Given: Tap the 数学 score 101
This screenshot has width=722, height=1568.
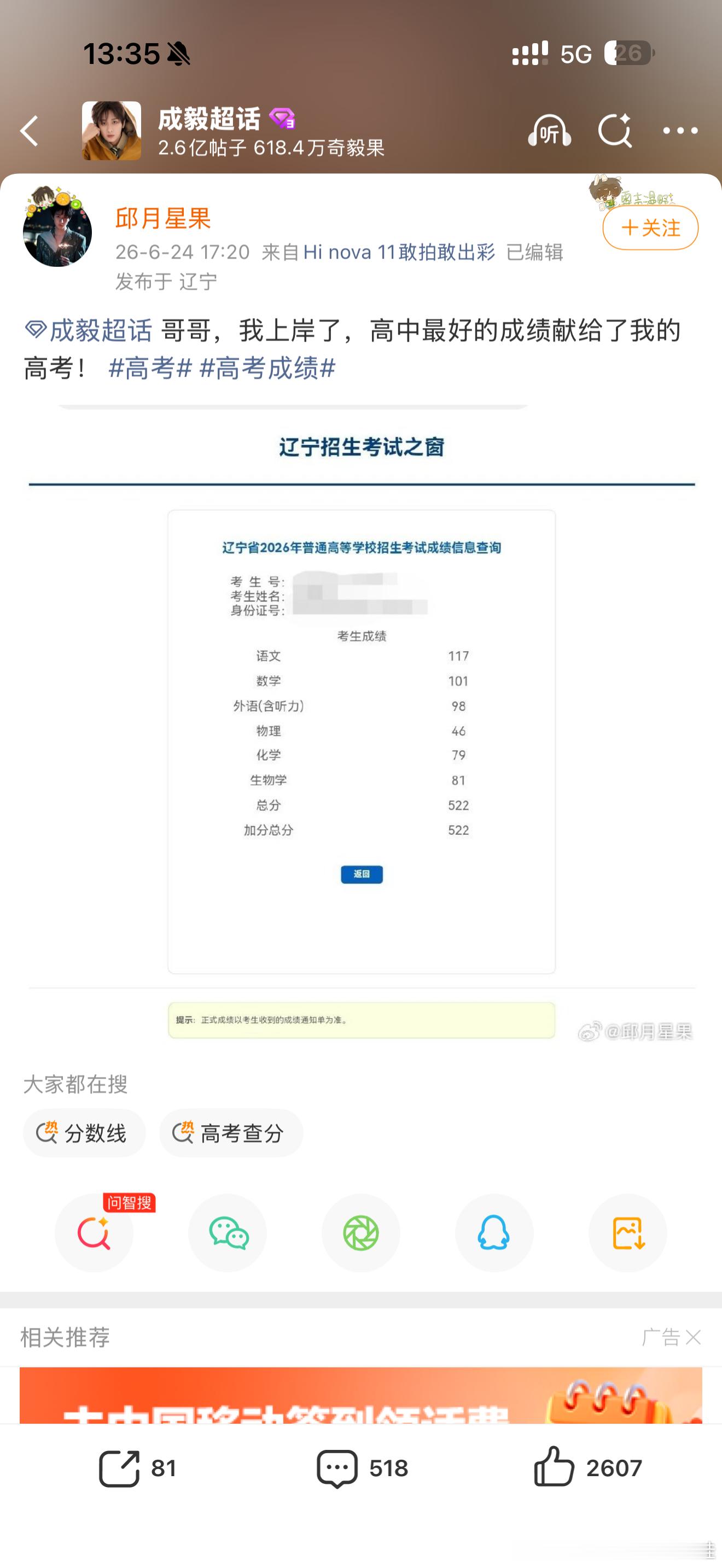Looking at the screenshot, I should point(458,681).
